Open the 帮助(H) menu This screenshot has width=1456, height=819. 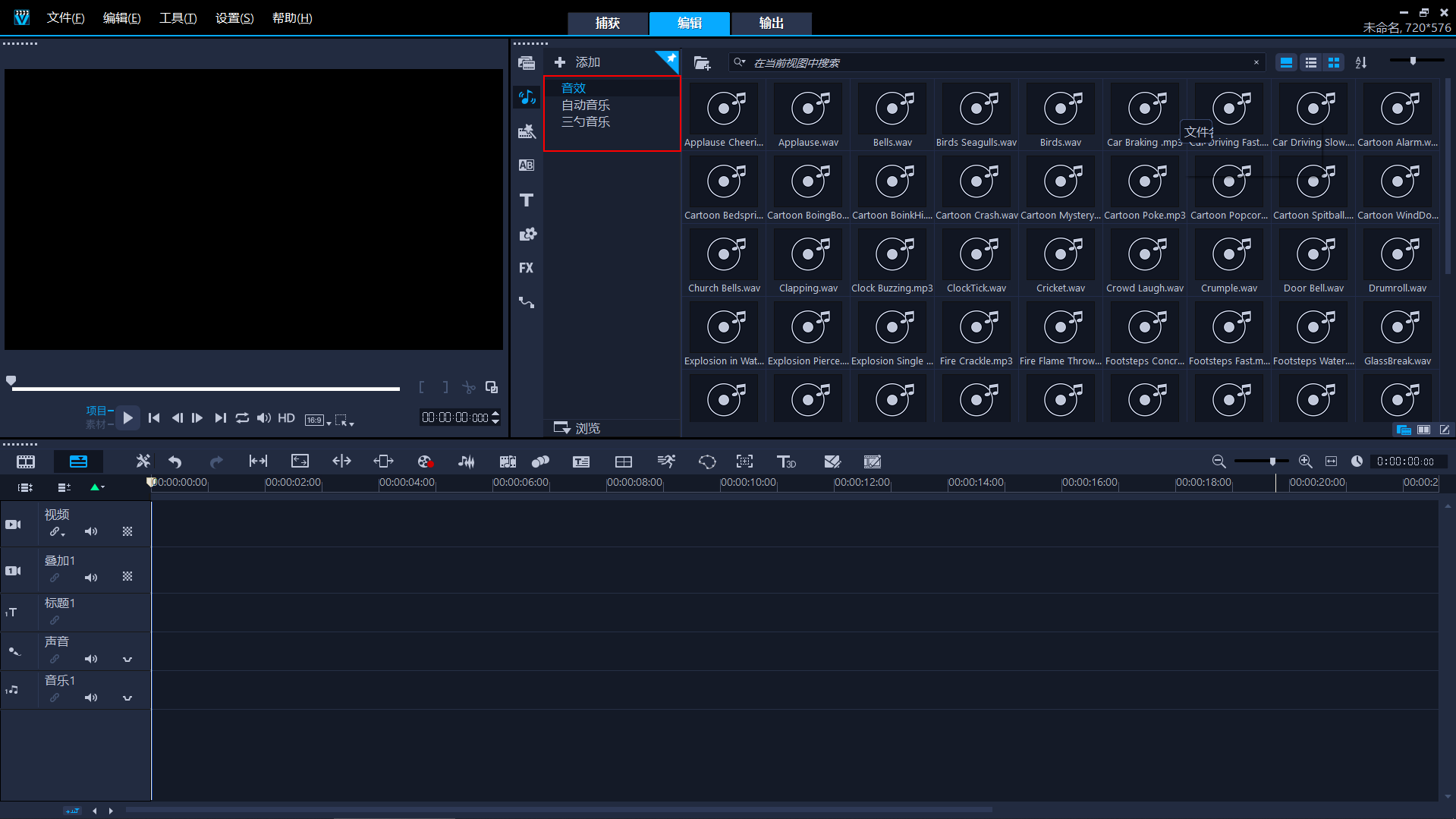[292, 18]
